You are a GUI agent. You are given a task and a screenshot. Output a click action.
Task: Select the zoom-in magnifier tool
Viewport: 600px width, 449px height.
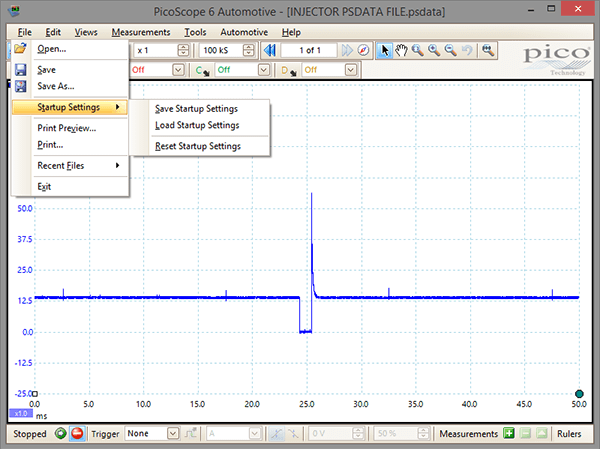434,50
